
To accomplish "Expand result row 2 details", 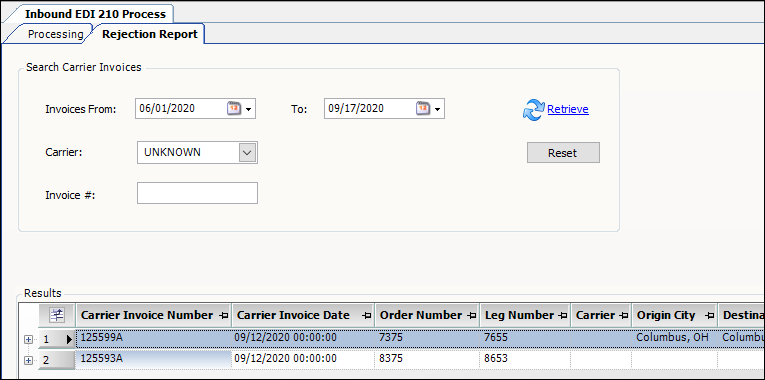I will 28,360.
